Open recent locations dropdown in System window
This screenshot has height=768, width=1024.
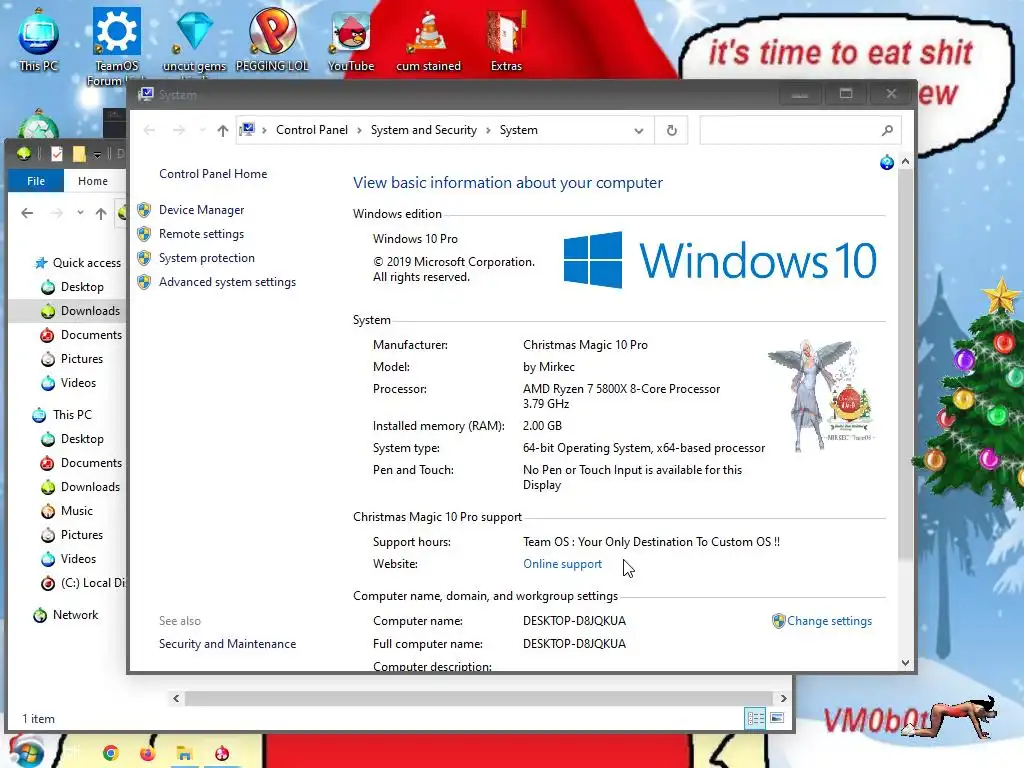[x=202, y=130]
